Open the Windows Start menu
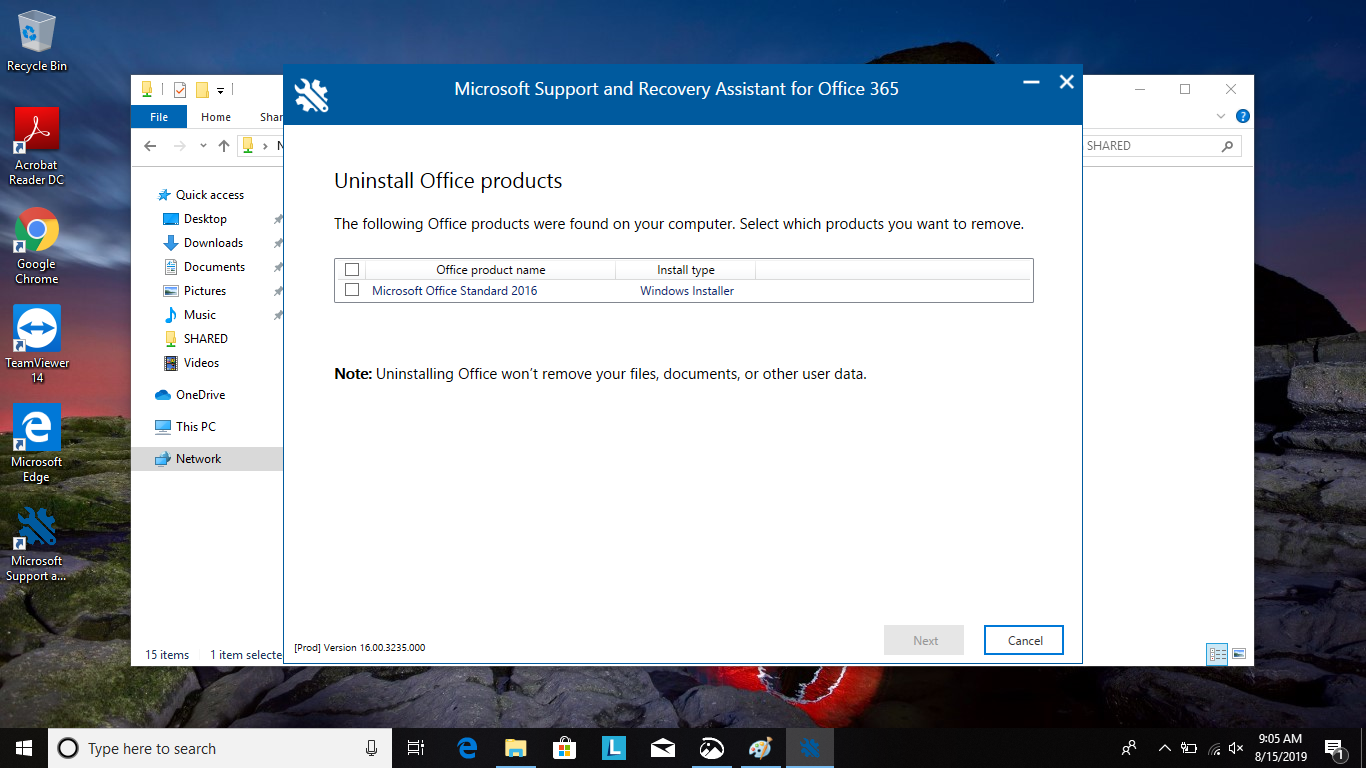Screen dimensions: 1366x768 (x=24, y=748)
